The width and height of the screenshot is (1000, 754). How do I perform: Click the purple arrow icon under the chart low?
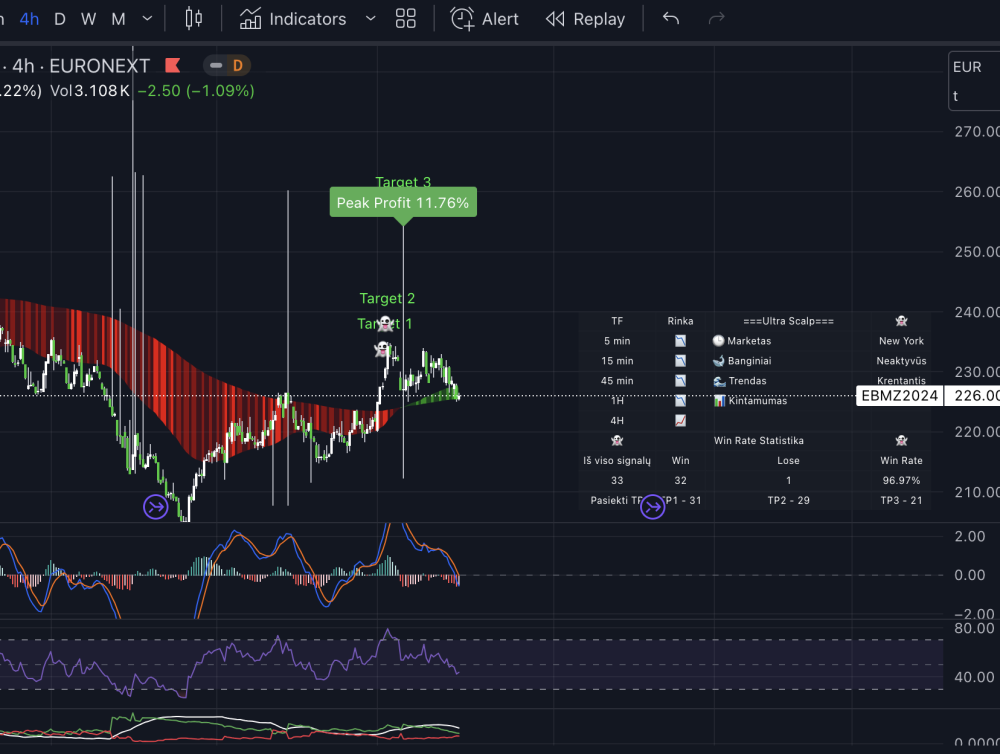156,507
